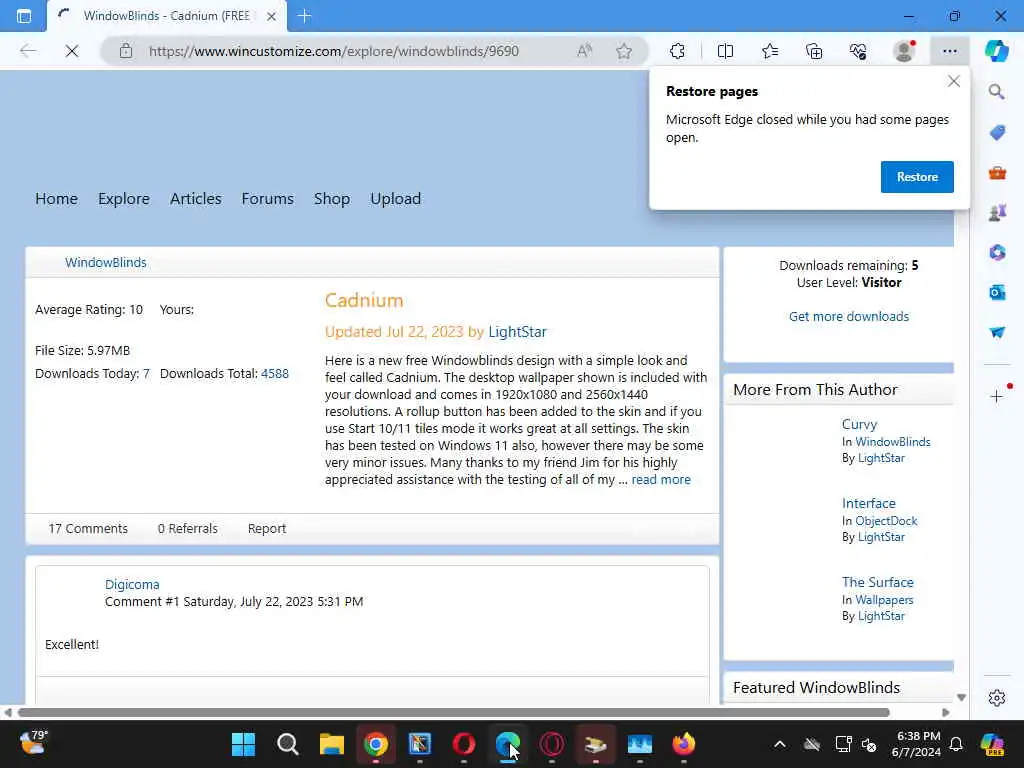Click the vertical scrollbar down arrow
The width and height of the screenshot is (1024, 768).
961,697
